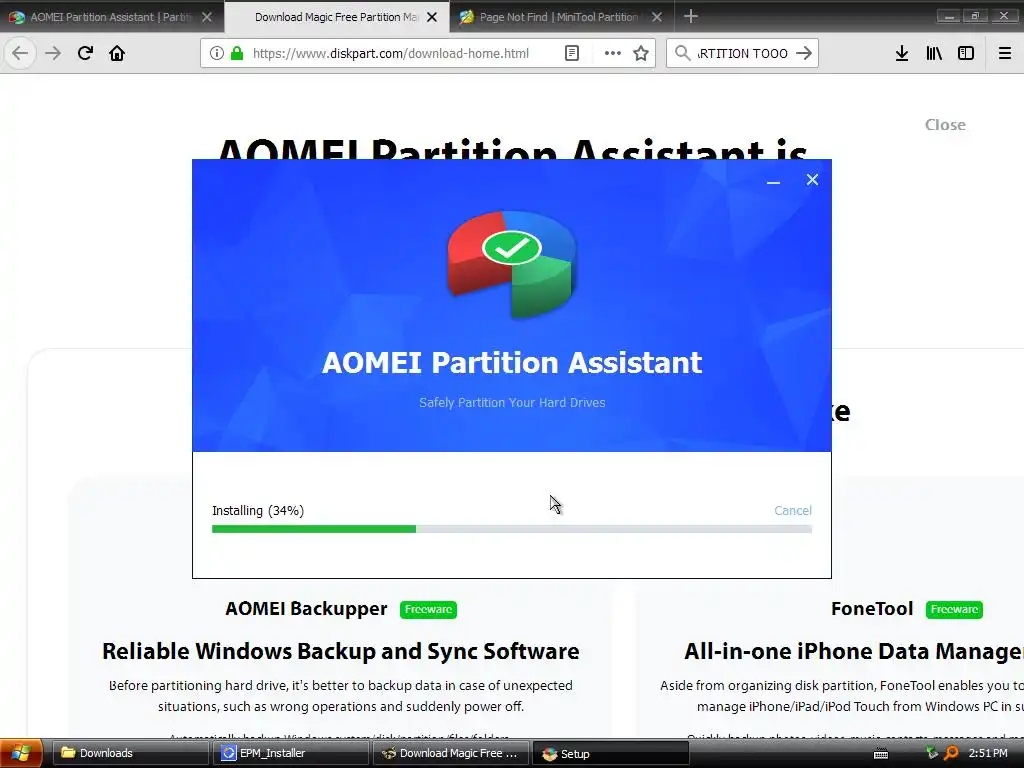The image size is (1024, 768).
Task: Click Freeware badge next to AOMEI Backupper
Action: 428,609
